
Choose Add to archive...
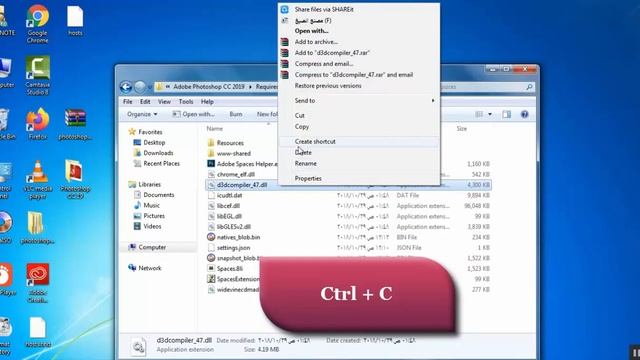(x=316, y=42)
